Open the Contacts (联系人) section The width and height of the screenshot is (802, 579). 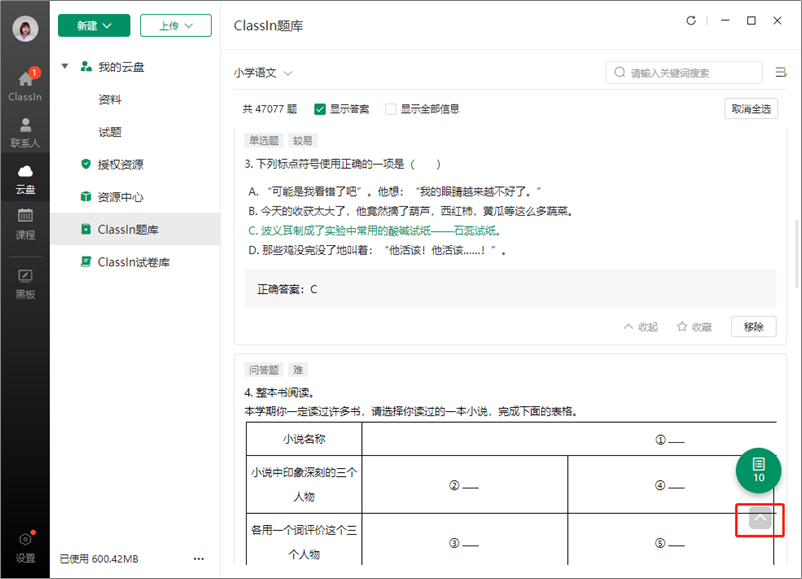pos(25,133)
